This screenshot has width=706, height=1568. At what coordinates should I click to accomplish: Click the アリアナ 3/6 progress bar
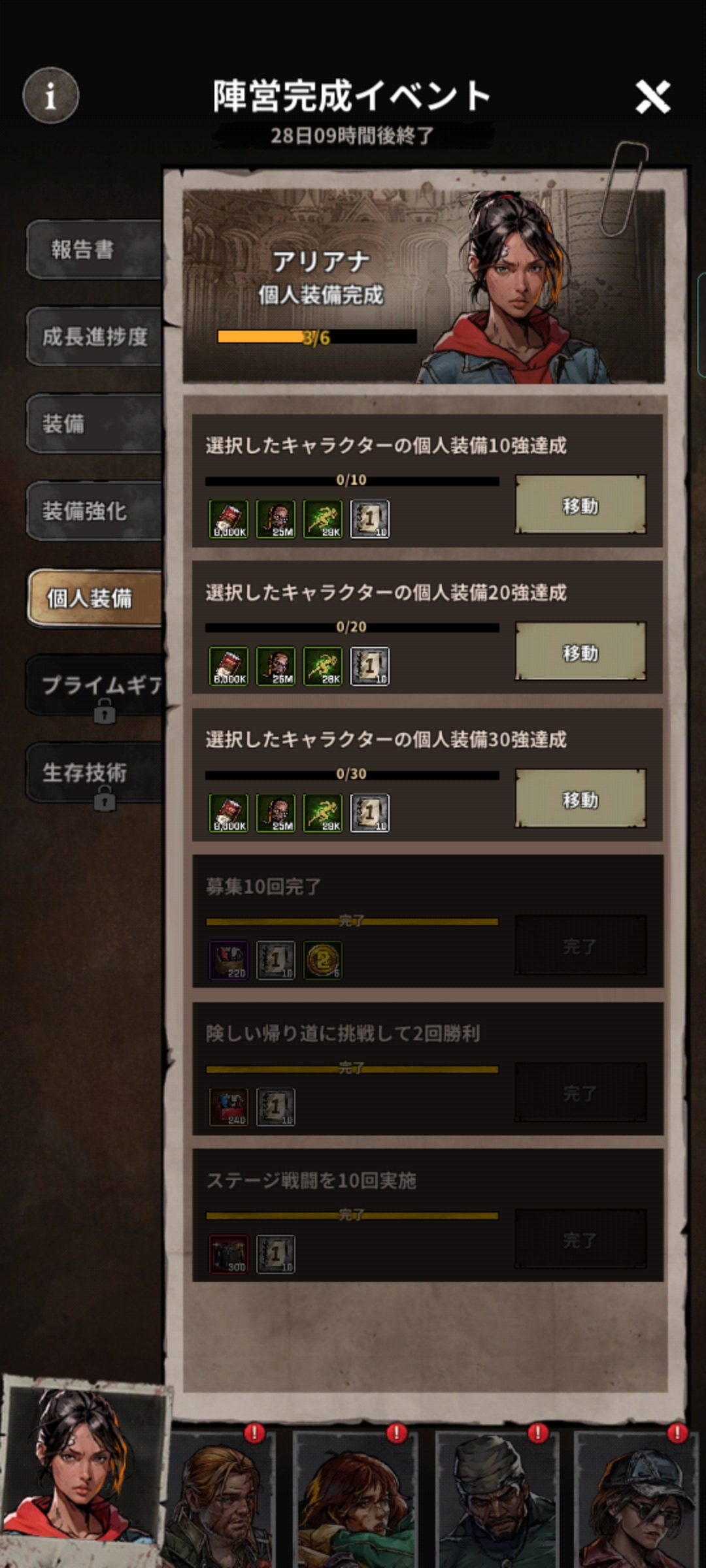tap(317, 337)
